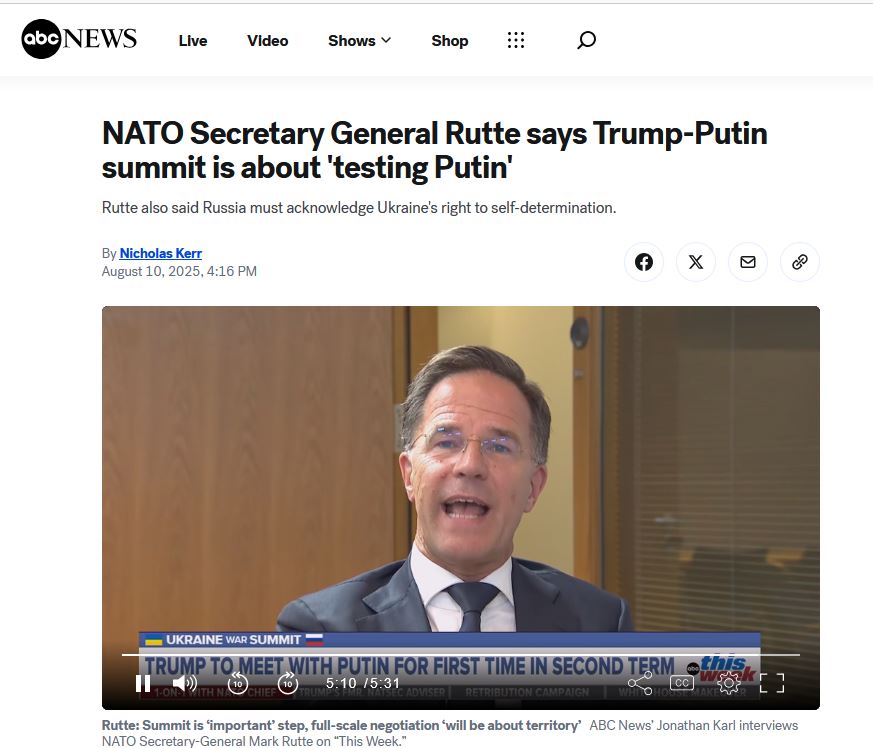Rewind video ten seconds
Screen dimensions: 873x748
(x=238, y=683)
